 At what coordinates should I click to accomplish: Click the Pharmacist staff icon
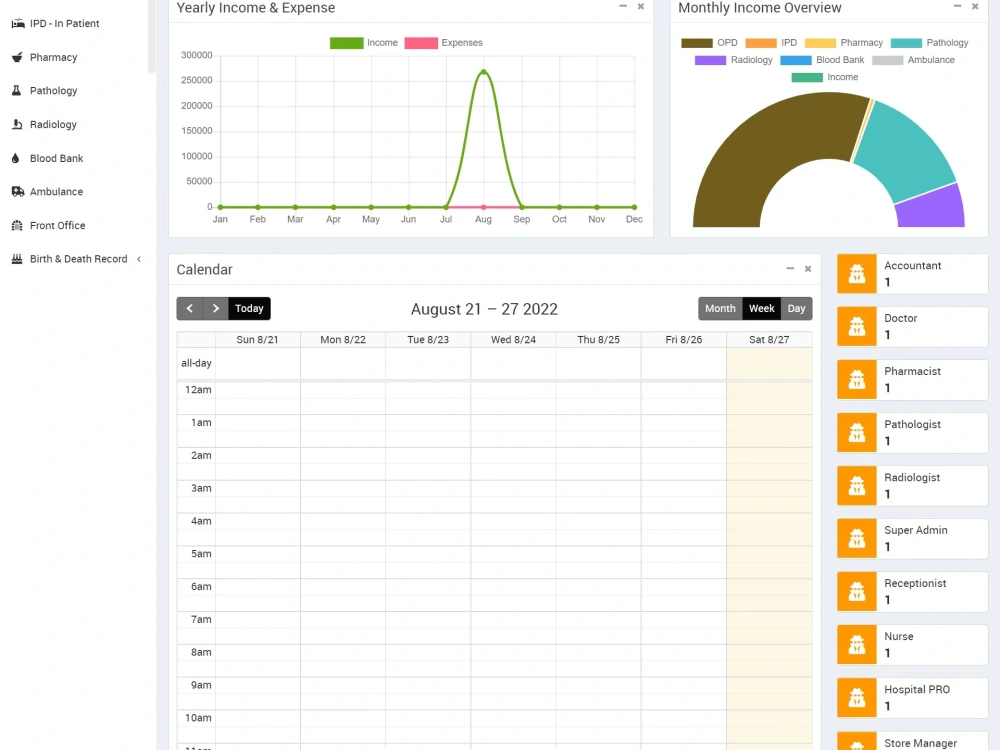pyautogui.click(x=857, y=380)
